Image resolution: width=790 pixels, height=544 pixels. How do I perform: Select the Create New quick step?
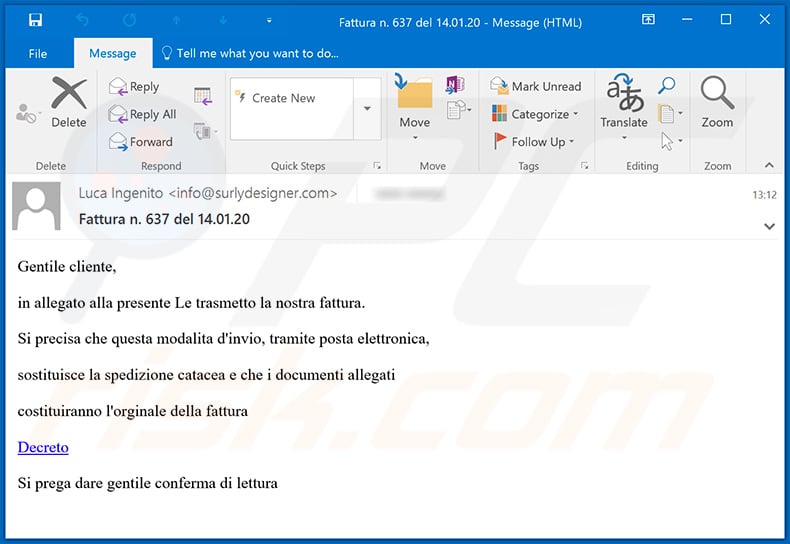pos(291,98)
